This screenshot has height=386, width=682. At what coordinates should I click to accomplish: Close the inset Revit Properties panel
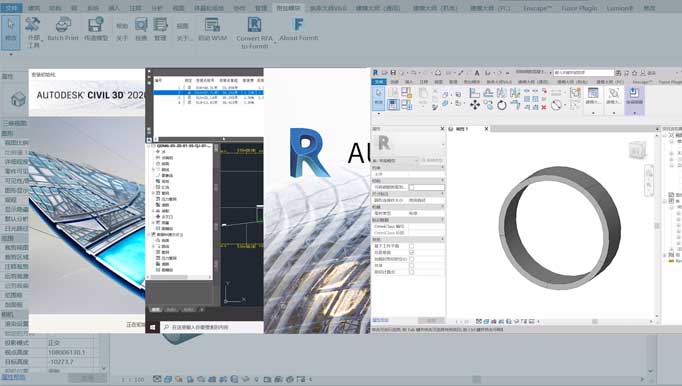click(x=442, y=129)
